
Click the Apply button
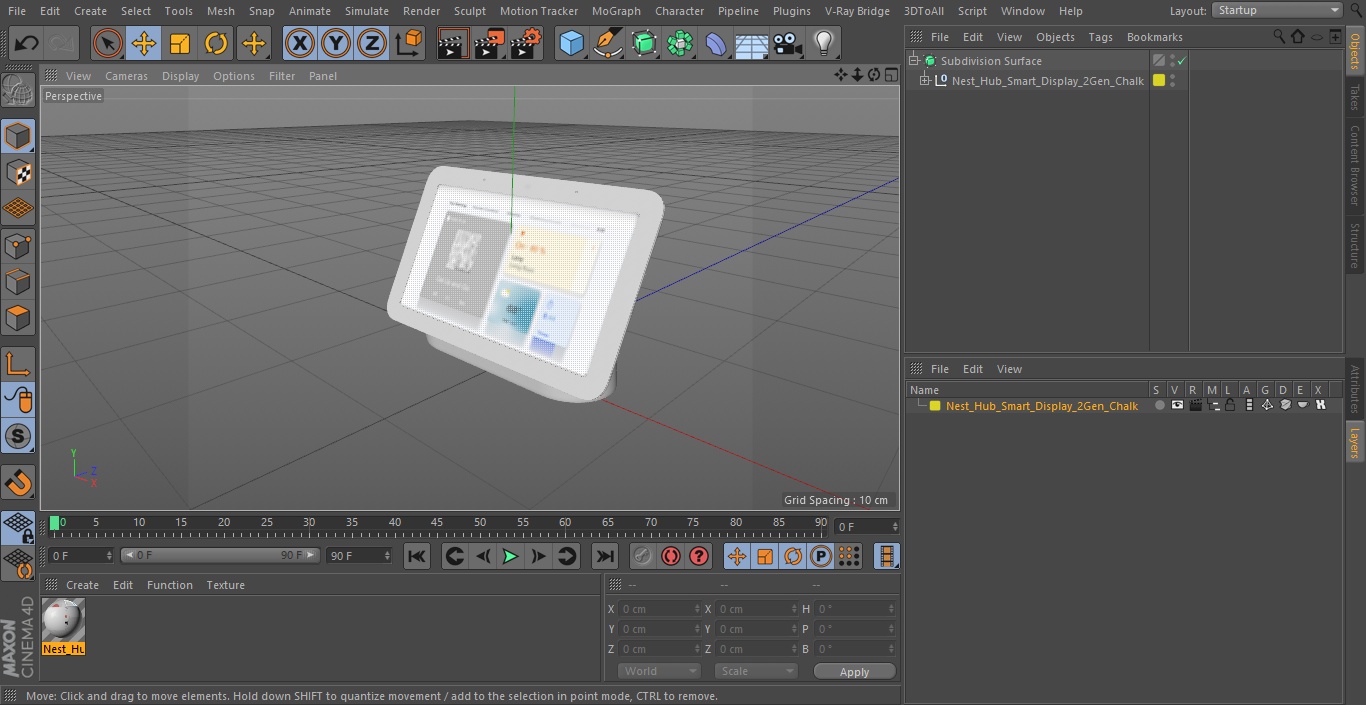coord(854,672)
